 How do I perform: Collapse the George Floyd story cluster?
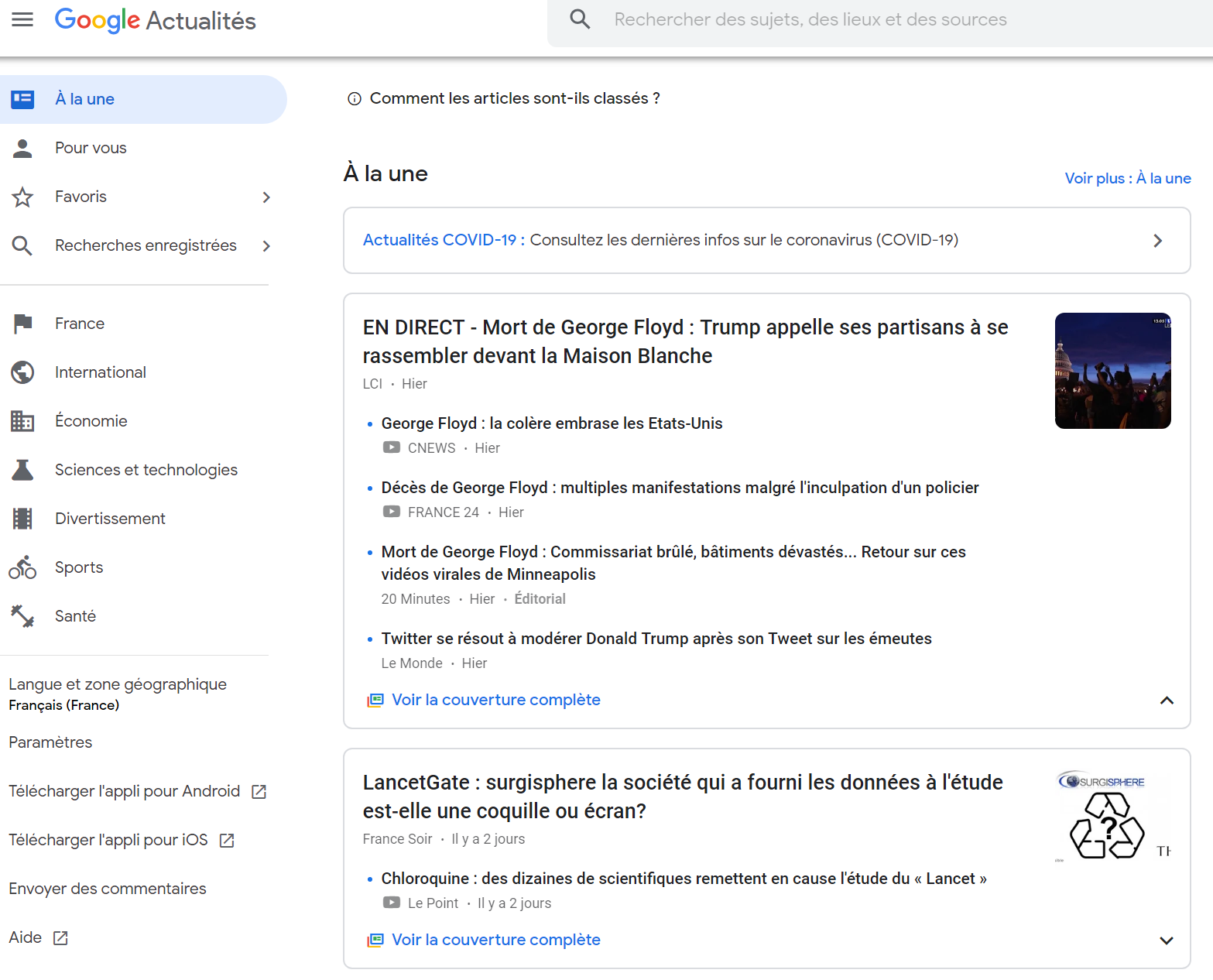(x=1166, y=701)
